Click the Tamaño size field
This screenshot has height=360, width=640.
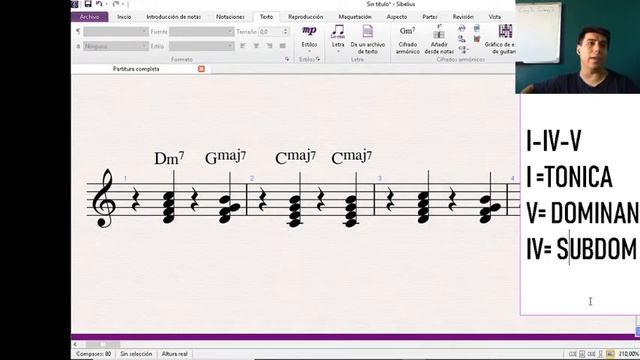(x=270, y=31)
